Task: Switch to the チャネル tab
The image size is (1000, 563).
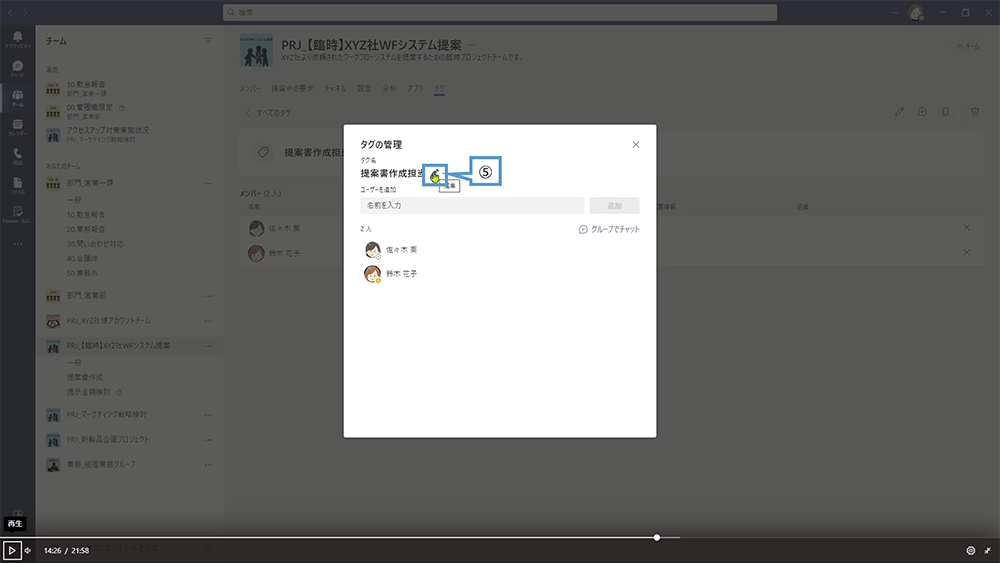Action: click(x=335, y=89)
